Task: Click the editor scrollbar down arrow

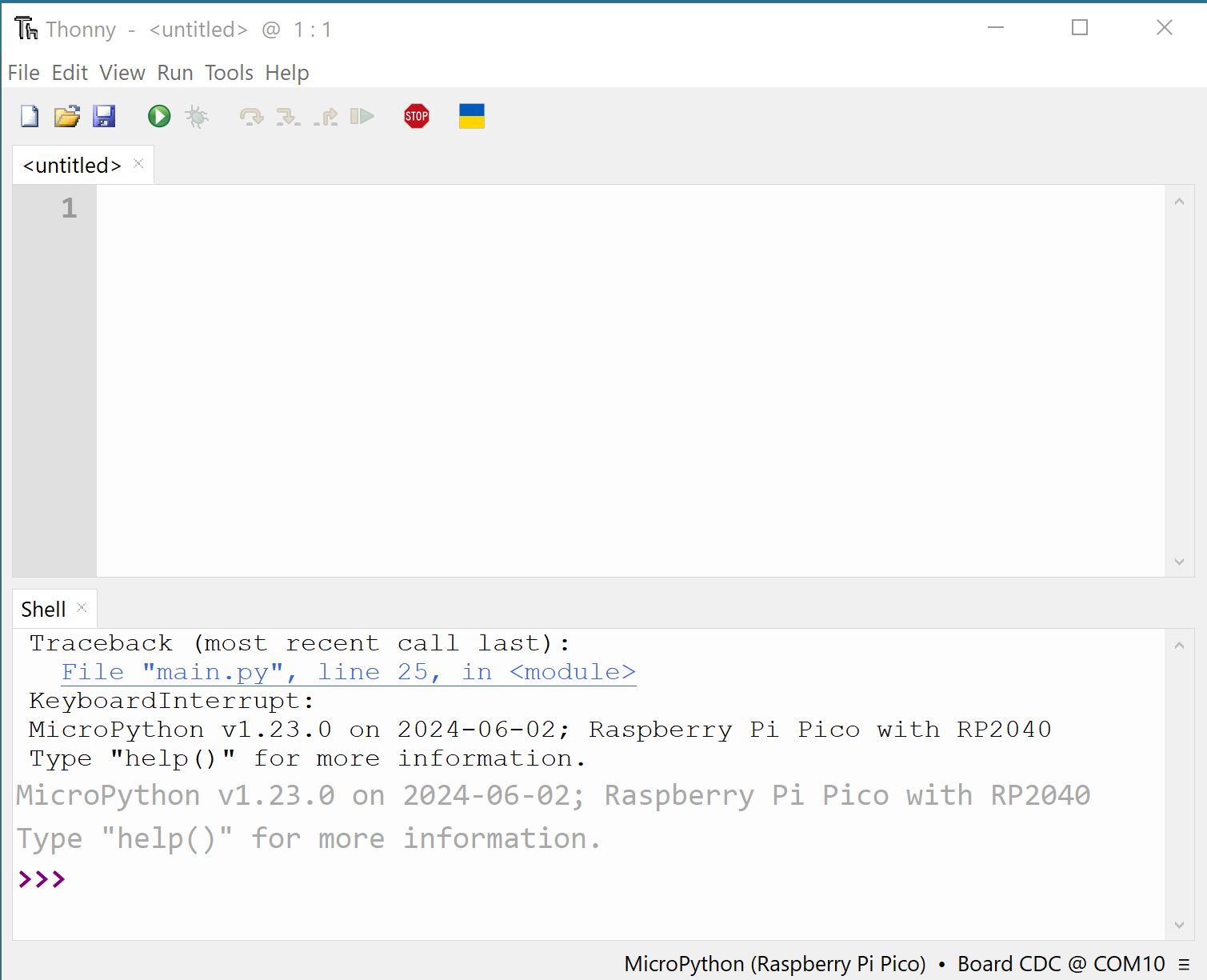Action: [1179, 562]
